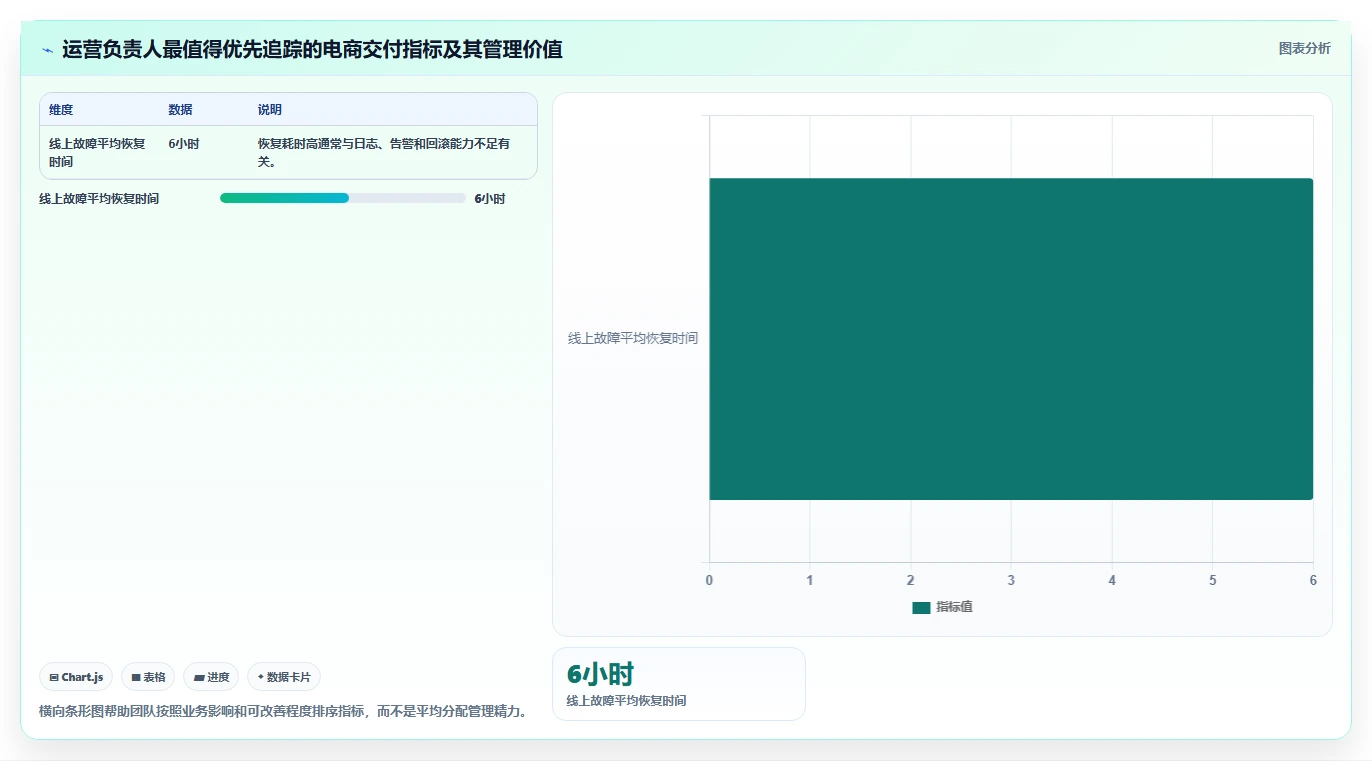Screen dimensions: 1372x761
Task: Select the 表格 tag chip
Action: tap(148, 677)
